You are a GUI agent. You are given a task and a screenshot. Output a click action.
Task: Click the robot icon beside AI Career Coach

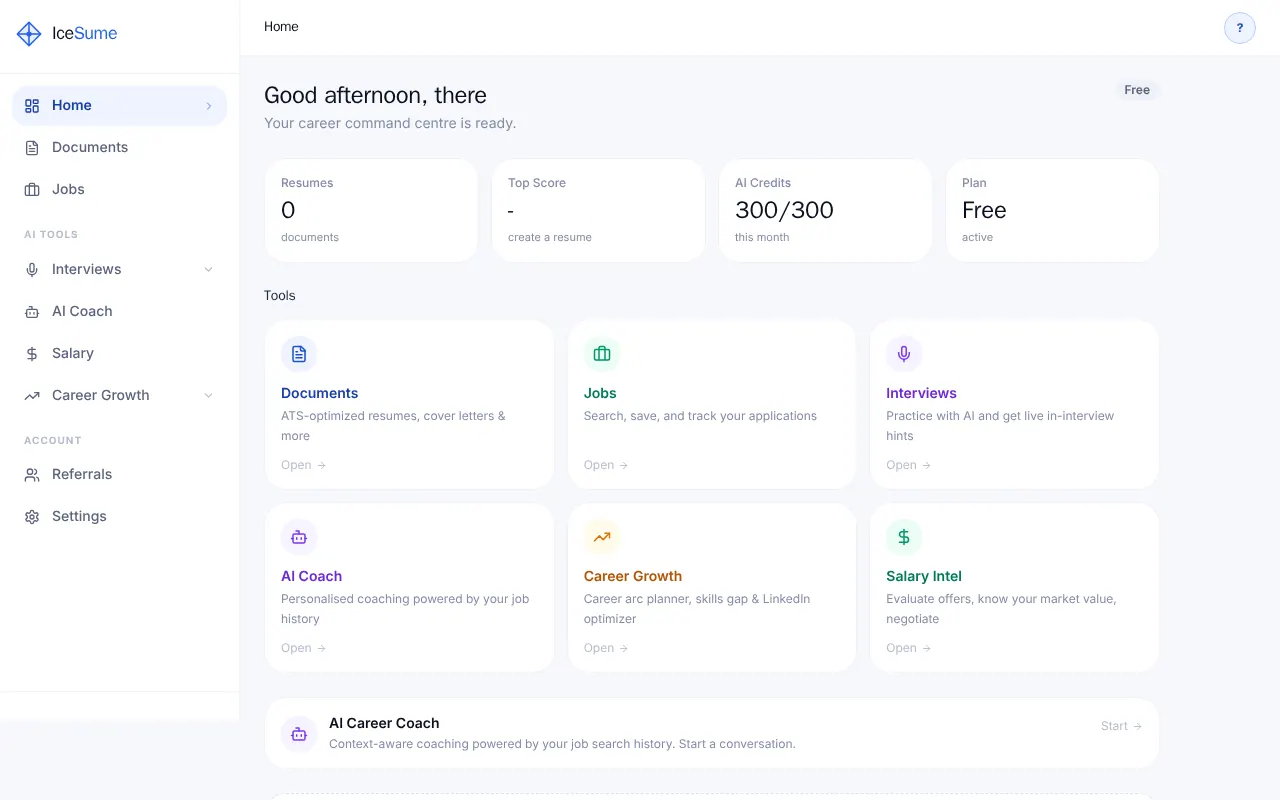click(x=299, y=734)
